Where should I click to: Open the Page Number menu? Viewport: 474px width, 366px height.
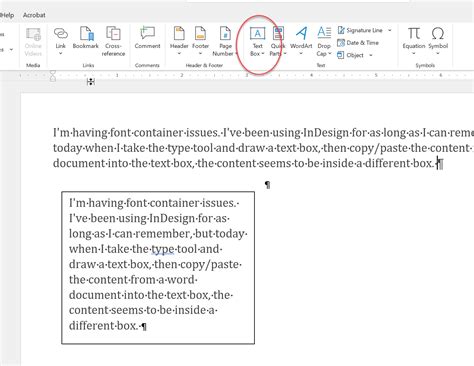point(225,41)
